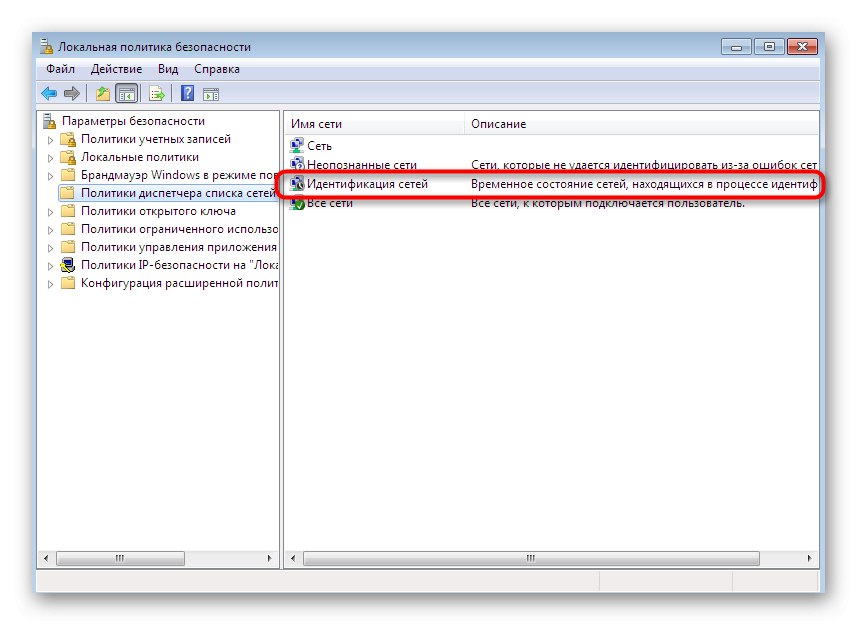Click right arrow of left pane scrollbar
This screenshot has width=857, height=625.
(269, 558)
